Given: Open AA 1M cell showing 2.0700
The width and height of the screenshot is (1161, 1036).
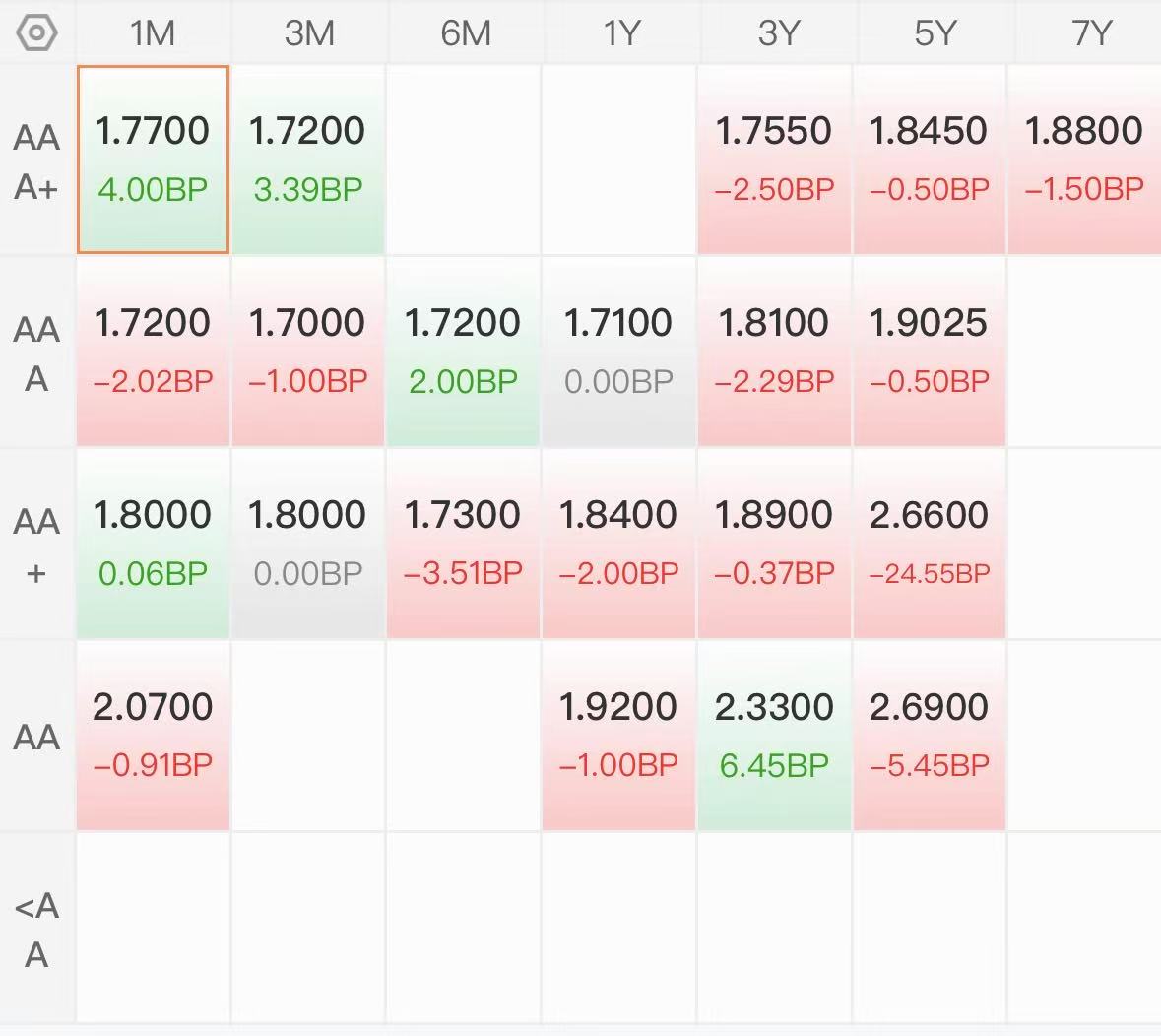Looking at the screenshot, I should click(x=154, y=736).
